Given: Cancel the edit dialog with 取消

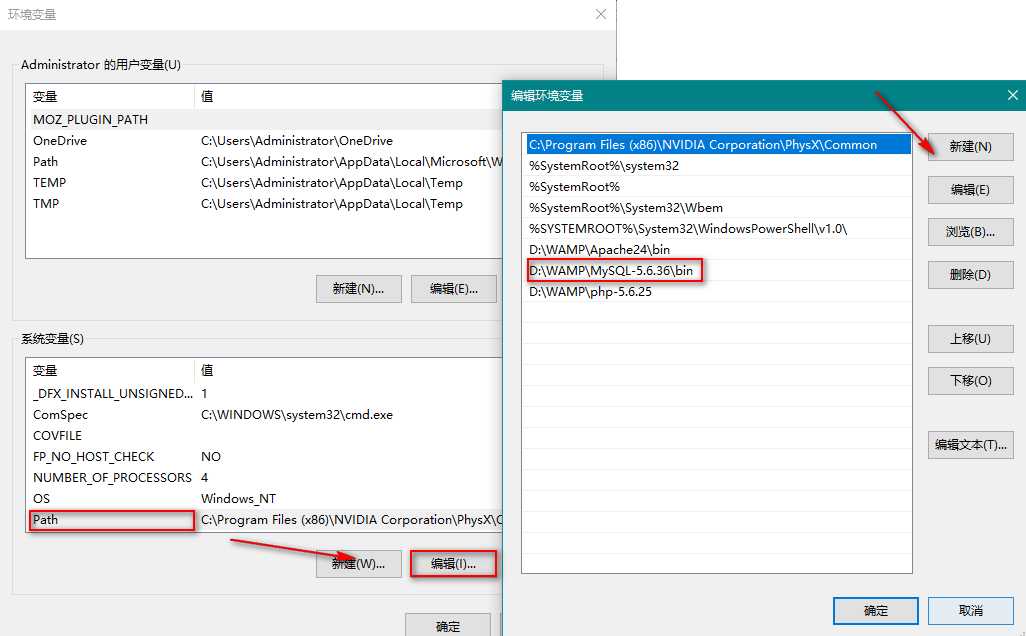Looking at the screenshot, I should click(x=970, y=610).
